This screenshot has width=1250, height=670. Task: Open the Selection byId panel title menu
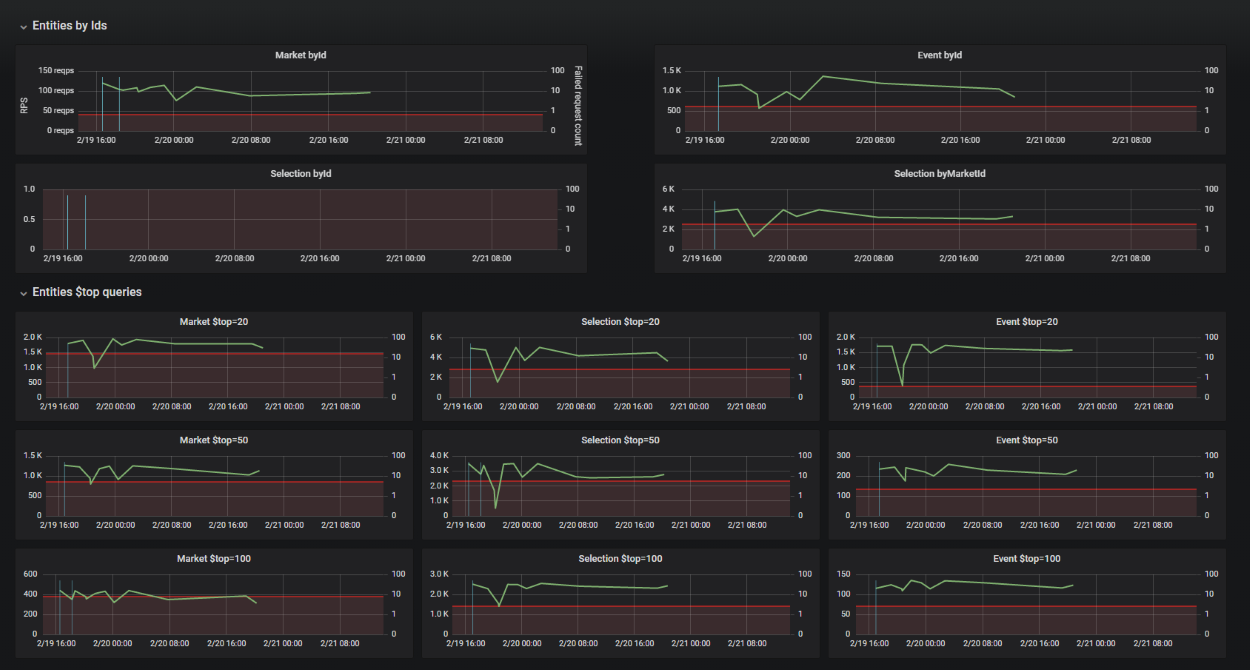[301, 174]
